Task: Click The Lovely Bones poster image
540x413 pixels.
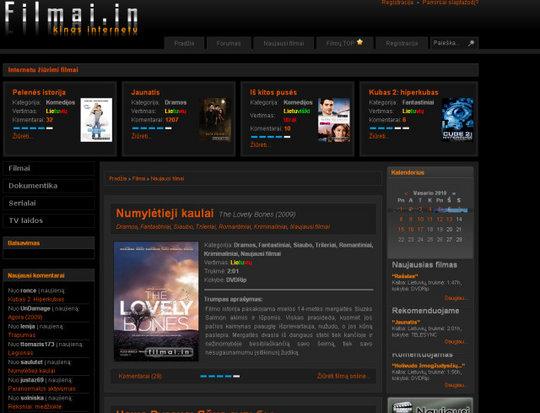Action: pos(156,301)
